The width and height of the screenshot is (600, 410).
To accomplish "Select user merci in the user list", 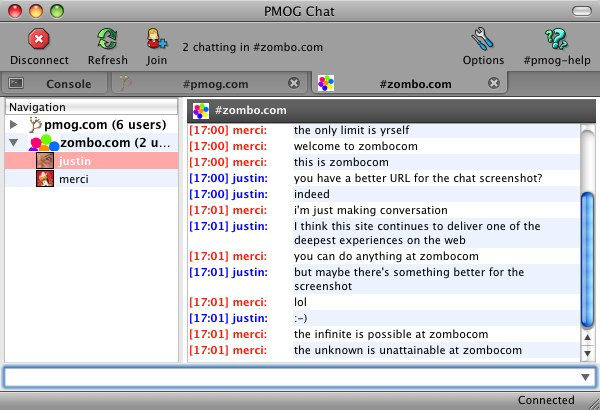I will click(91, 179).
